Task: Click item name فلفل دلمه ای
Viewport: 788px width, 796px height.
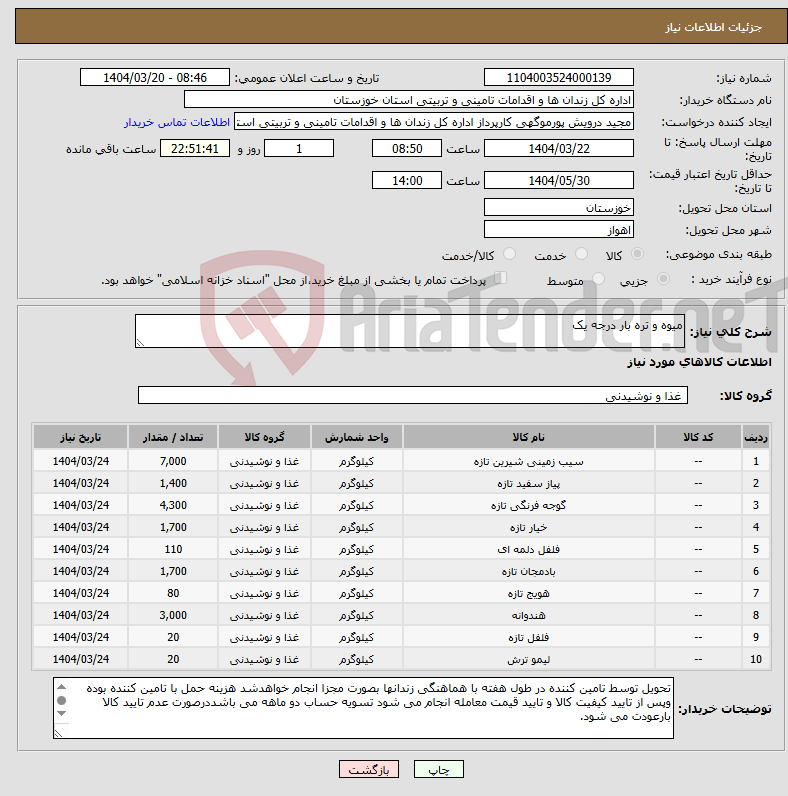Action: [x=529, y=549]
